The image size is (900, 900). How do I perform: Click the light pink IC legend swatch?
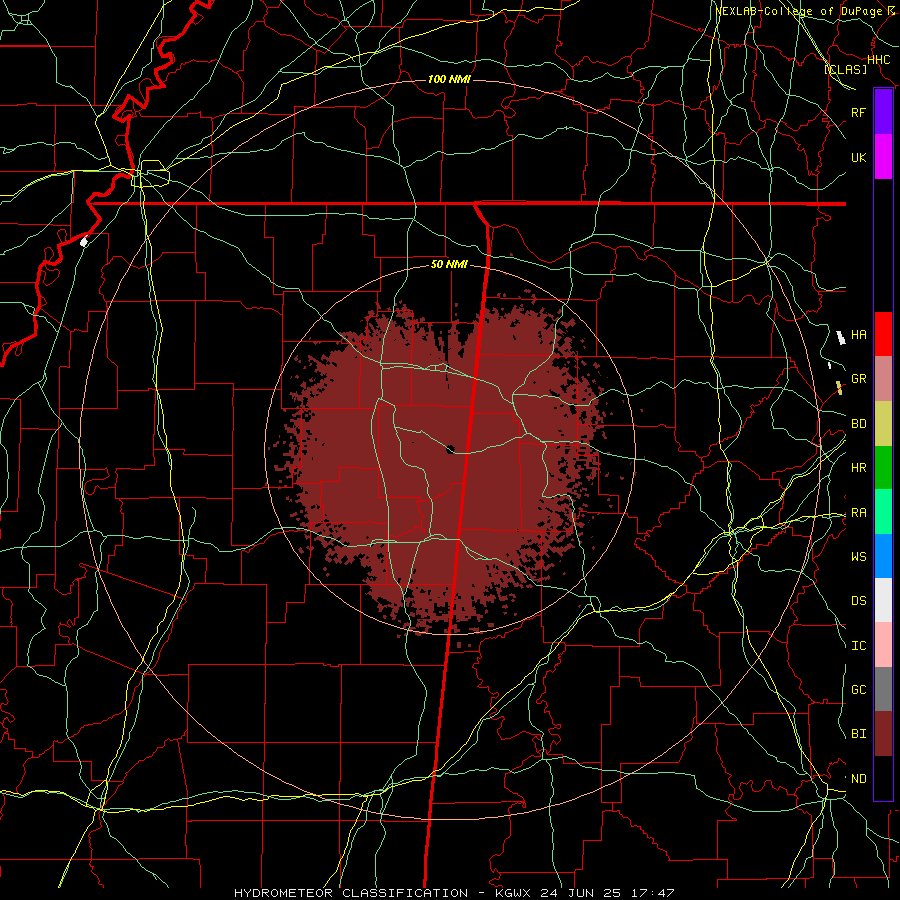[x=883, y=645]
